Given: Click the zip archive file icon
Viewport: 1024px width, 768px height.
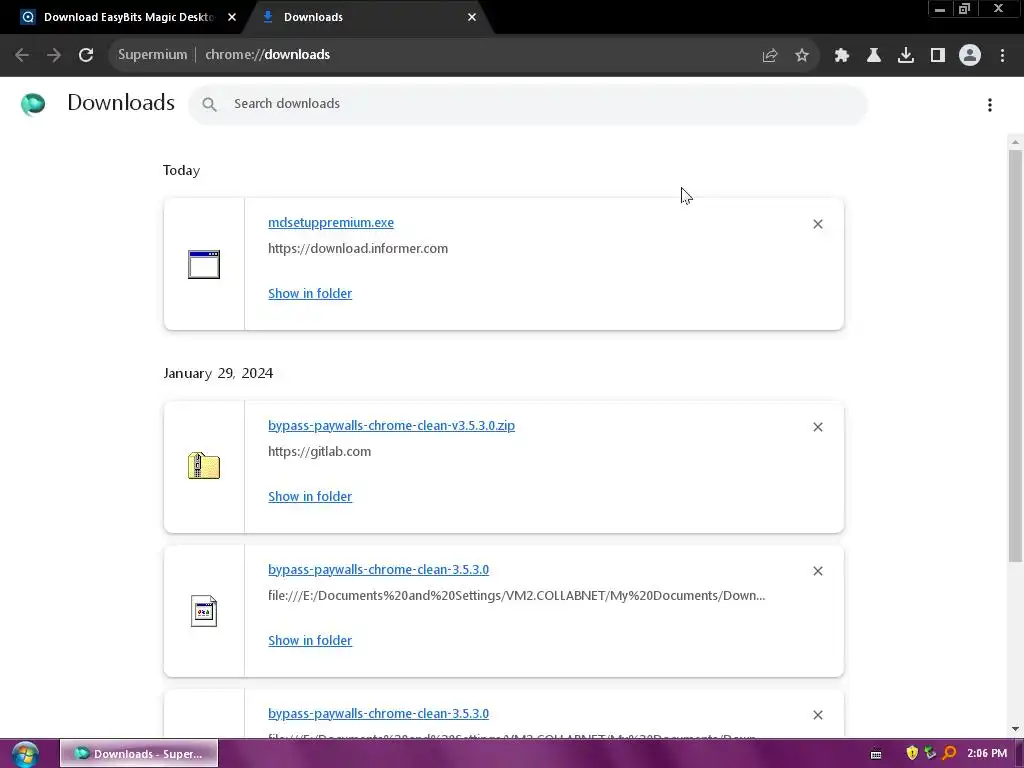Looking at the screenshot, I should click(x=204, y=466).
